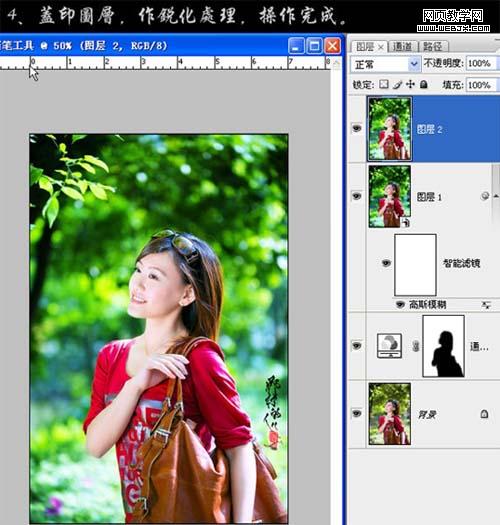Click the vertical scrollbar up arrow of document
Viewport: 500px width, 525px height.
click(336, 63)
